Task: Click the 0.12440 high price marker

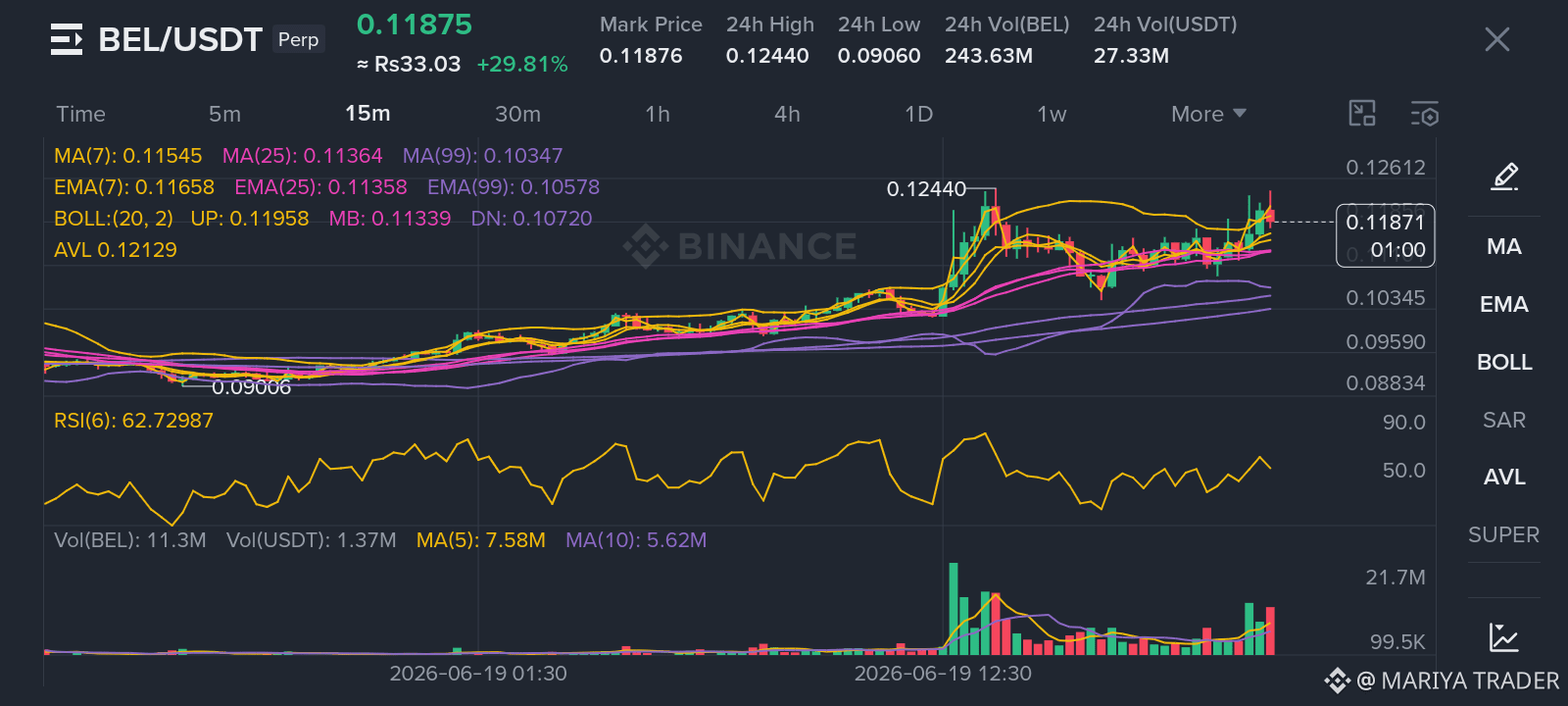Action: [x=926, y=188]
